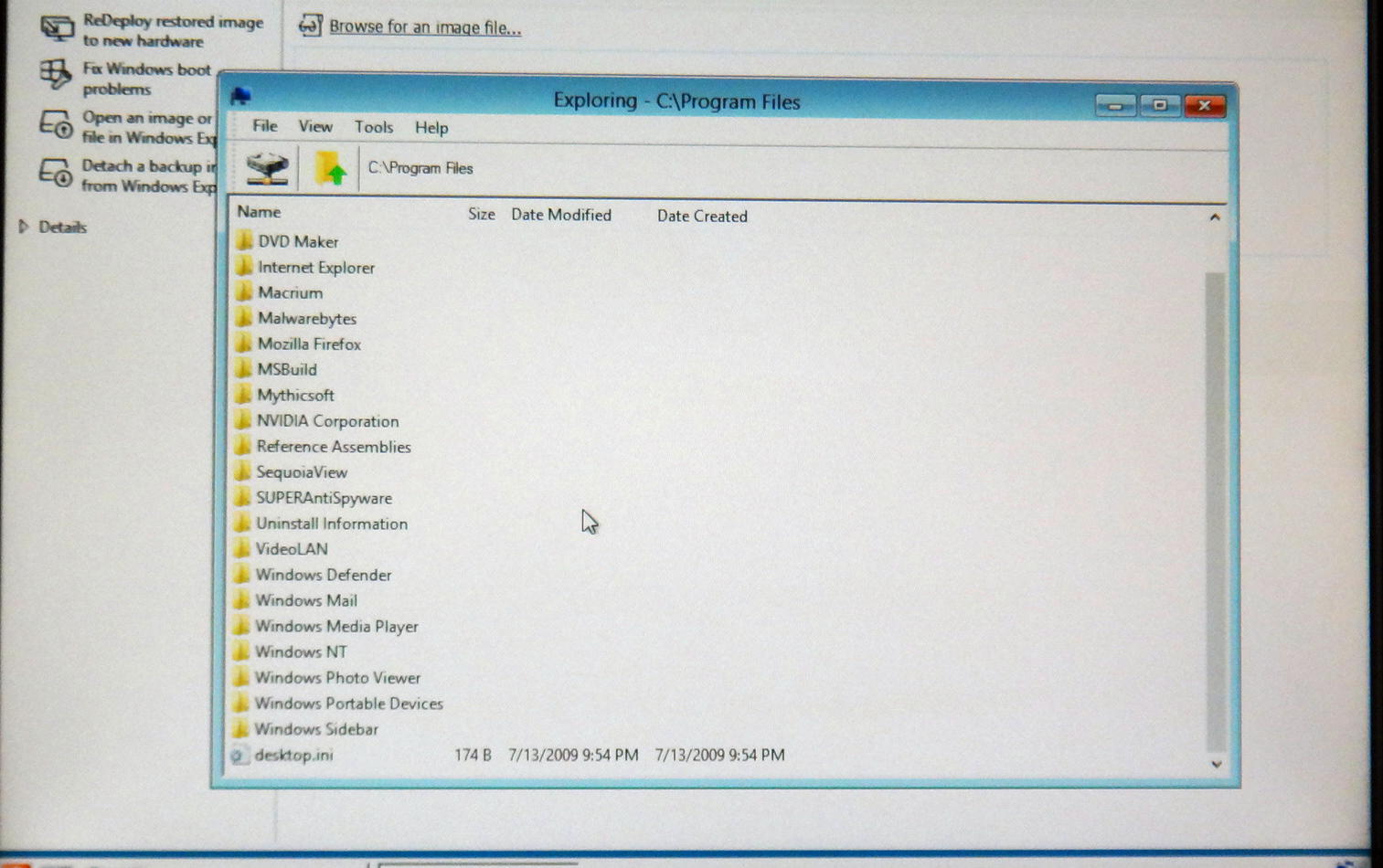Viewport: 1383px width, 868px height.
Task: Open the File menu
Action: coord(265,126)
